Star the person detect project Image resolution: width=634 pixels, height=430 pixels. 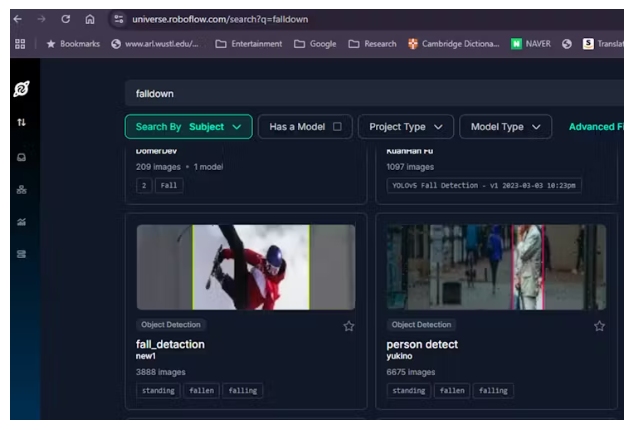click(x=599, y=326)
